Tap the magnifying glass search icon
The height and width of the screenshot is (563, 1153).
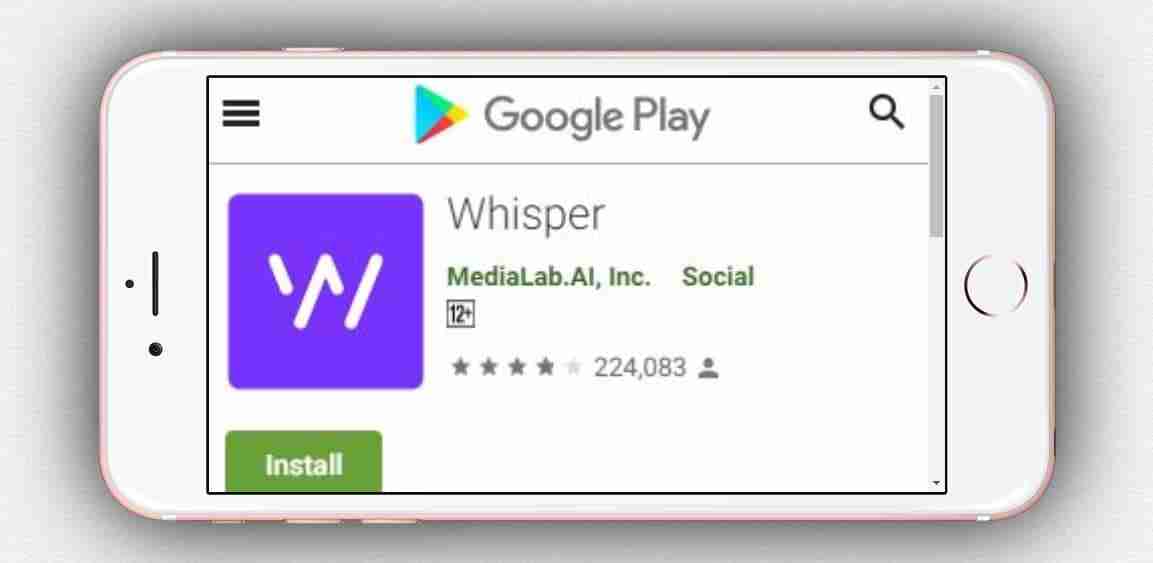(886, 112)
